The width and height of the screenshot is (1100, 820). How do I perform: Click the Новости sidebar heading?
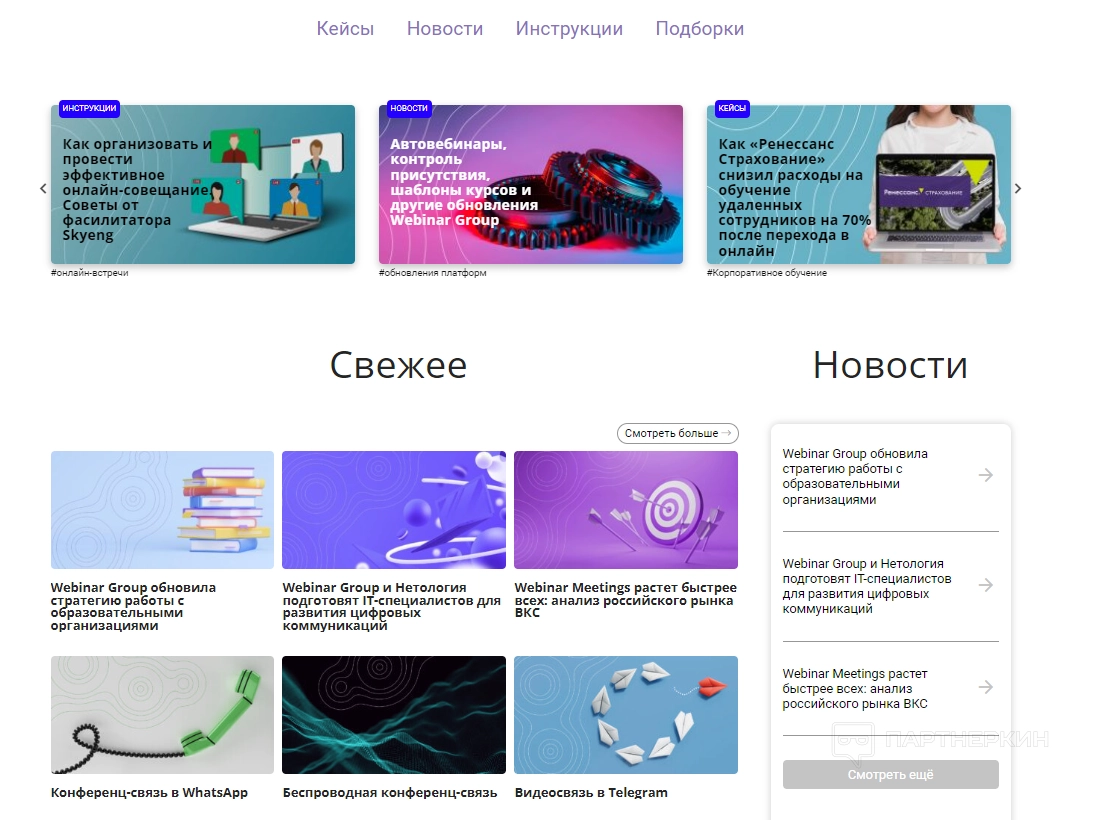tap(890, 365)
